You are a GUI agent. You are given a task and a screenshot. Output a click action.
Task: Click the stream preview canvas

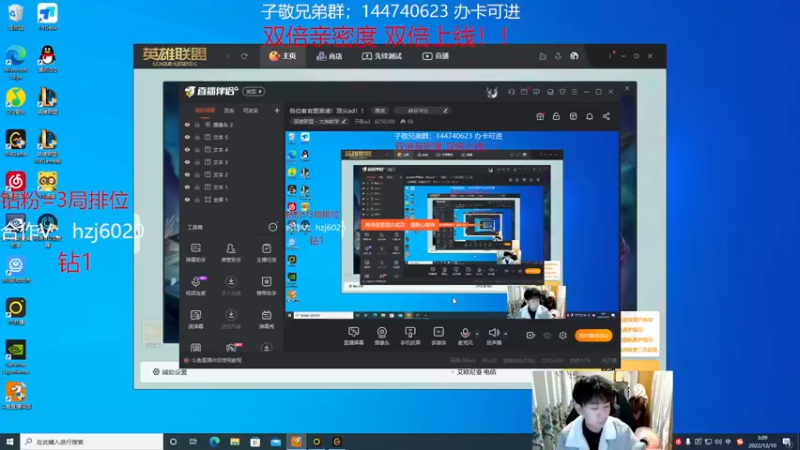(x=452, y=225)
